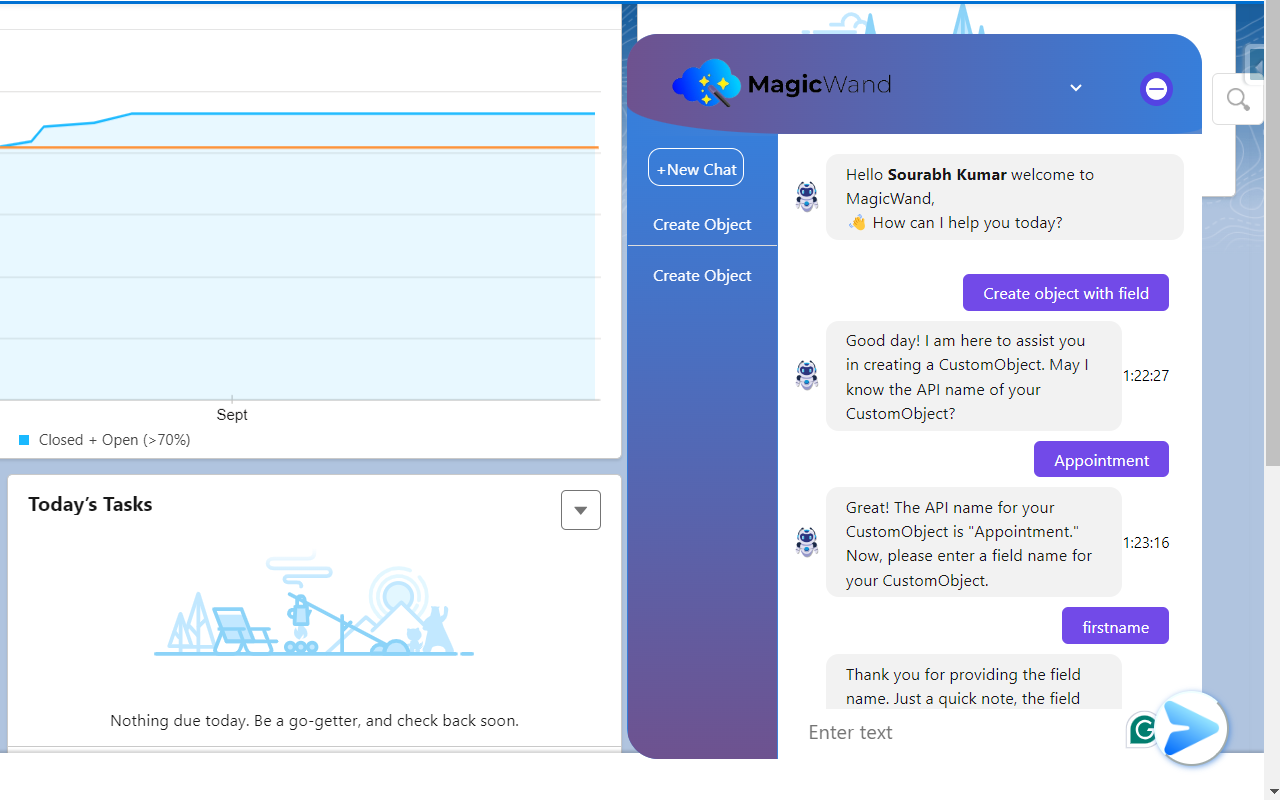1280x800 pixels.
Task: Start a conversation with the +New Chat button
Action: pyautogui.click(x=696, y=167)
